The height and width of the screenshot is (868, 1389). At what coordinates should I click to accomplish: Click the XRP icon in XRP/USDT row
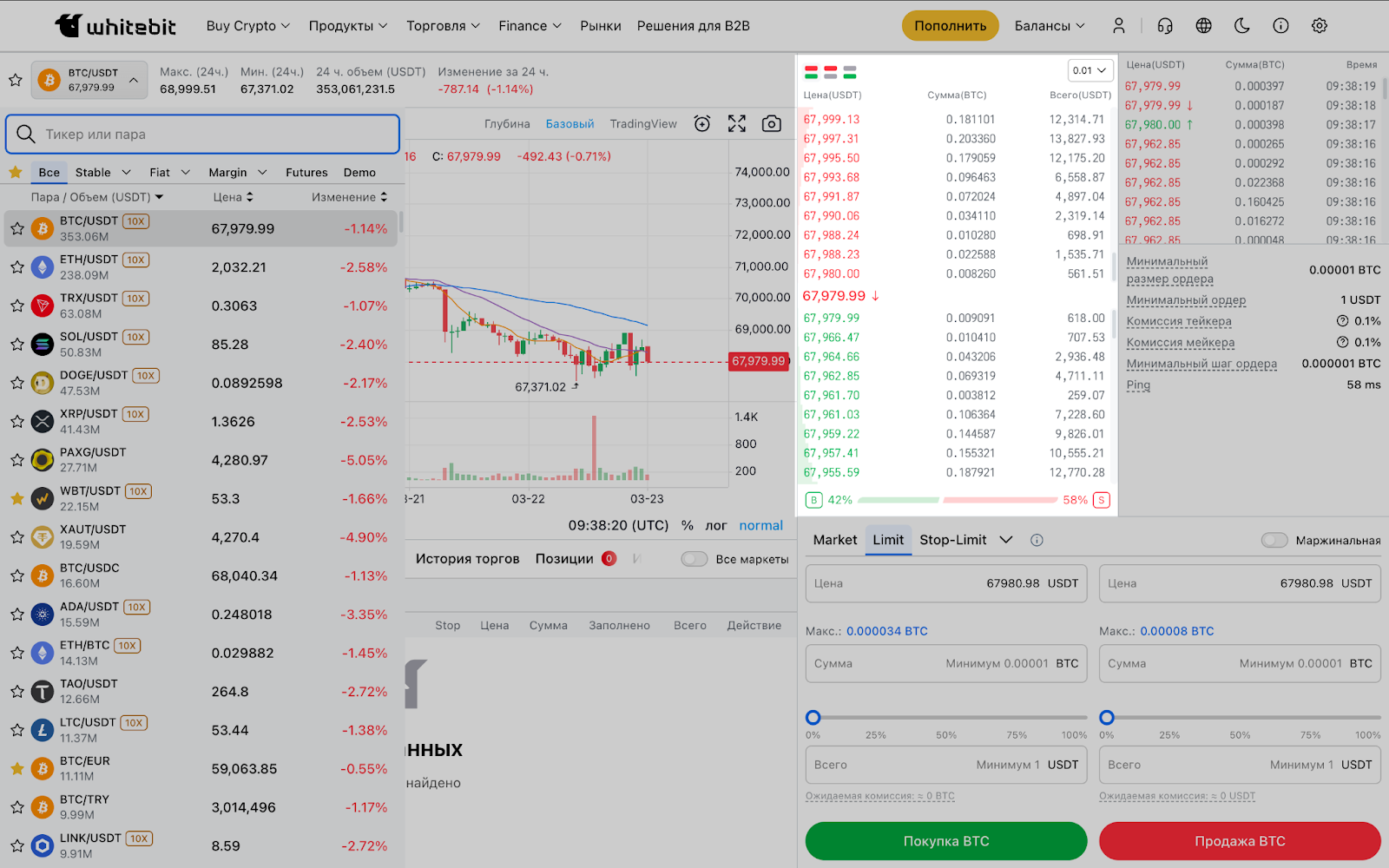(43, 422)
